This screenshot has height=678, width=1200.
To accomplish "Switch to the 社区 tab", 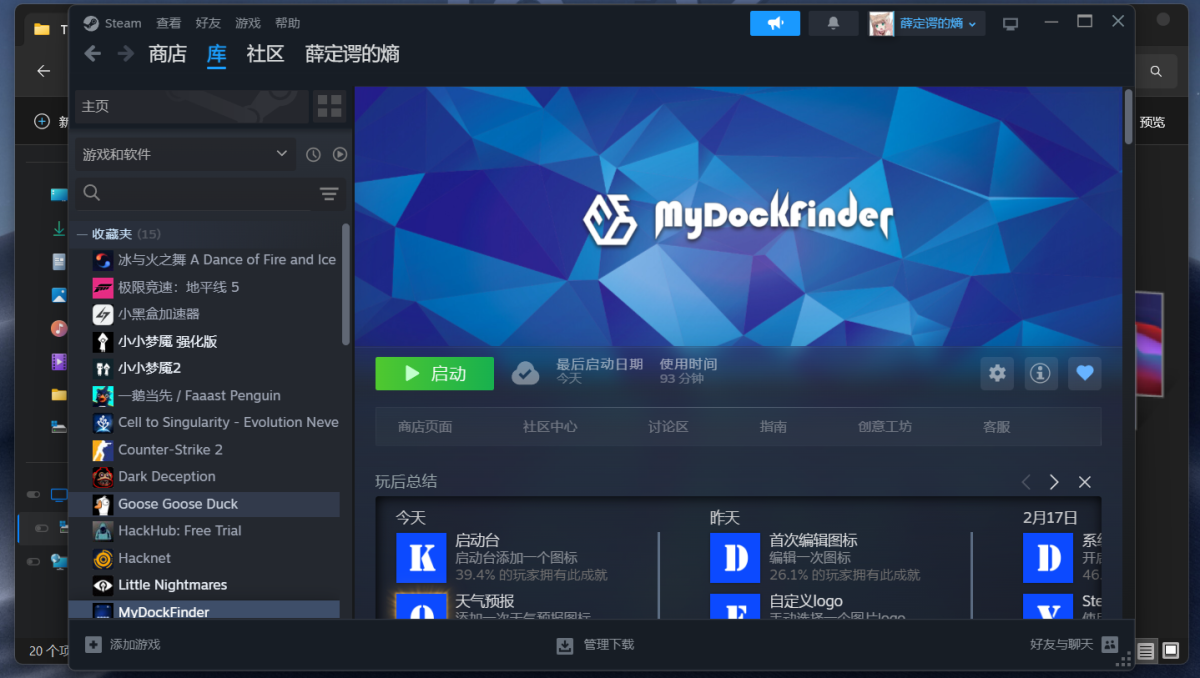I will click(265, 54).
